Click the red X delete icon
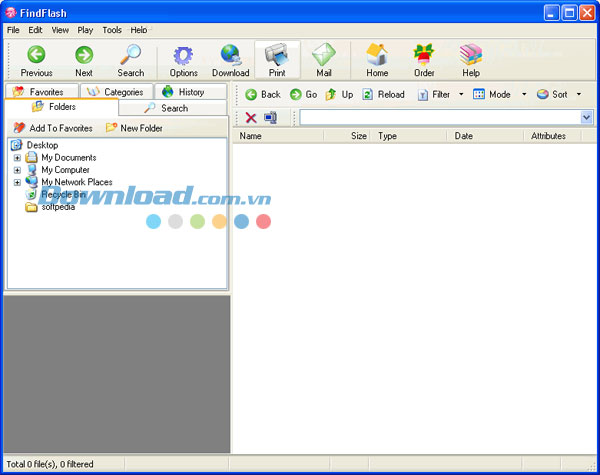Image resolution: width=600 pixels, height=475 pixels. (251, 118)
